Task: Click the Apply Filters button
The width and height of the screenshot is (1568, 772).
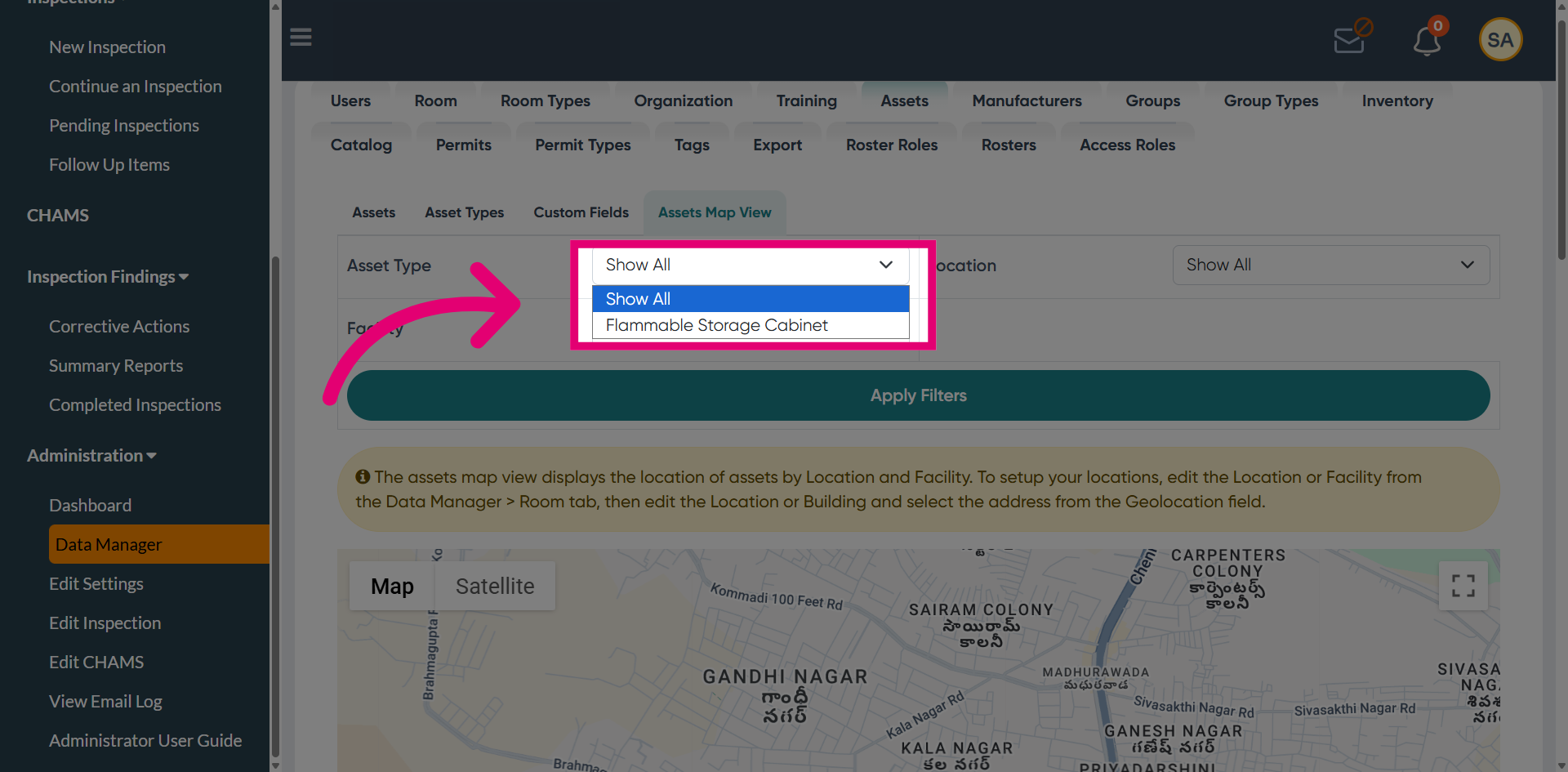Action: (918, 395)
